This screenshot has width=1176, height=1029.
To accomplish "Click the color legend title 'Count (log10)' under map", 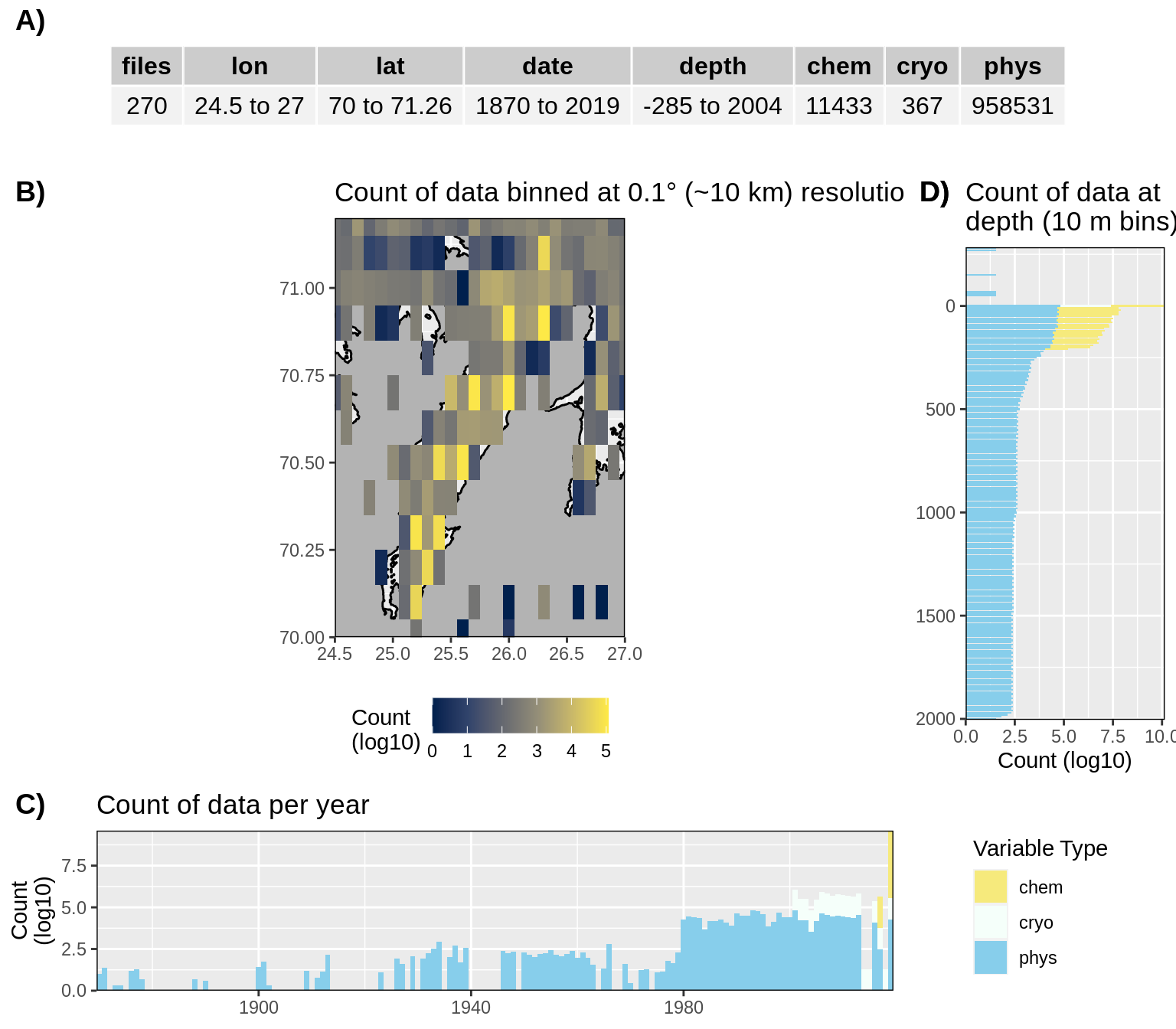I will tap(385, 730).
